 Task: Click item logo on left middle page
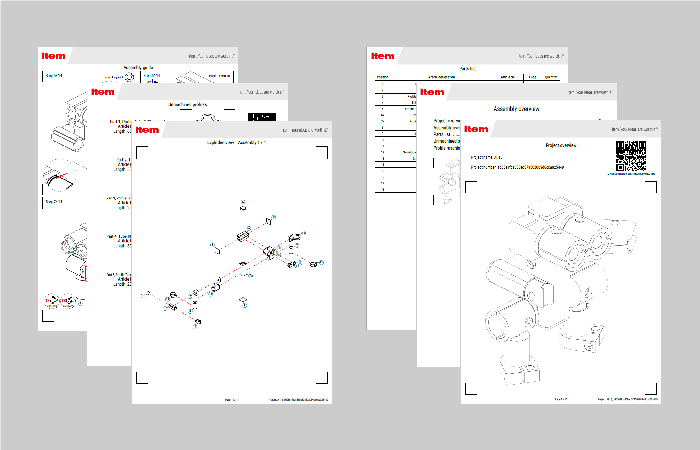pyautogui.click(x=103, y=91)
